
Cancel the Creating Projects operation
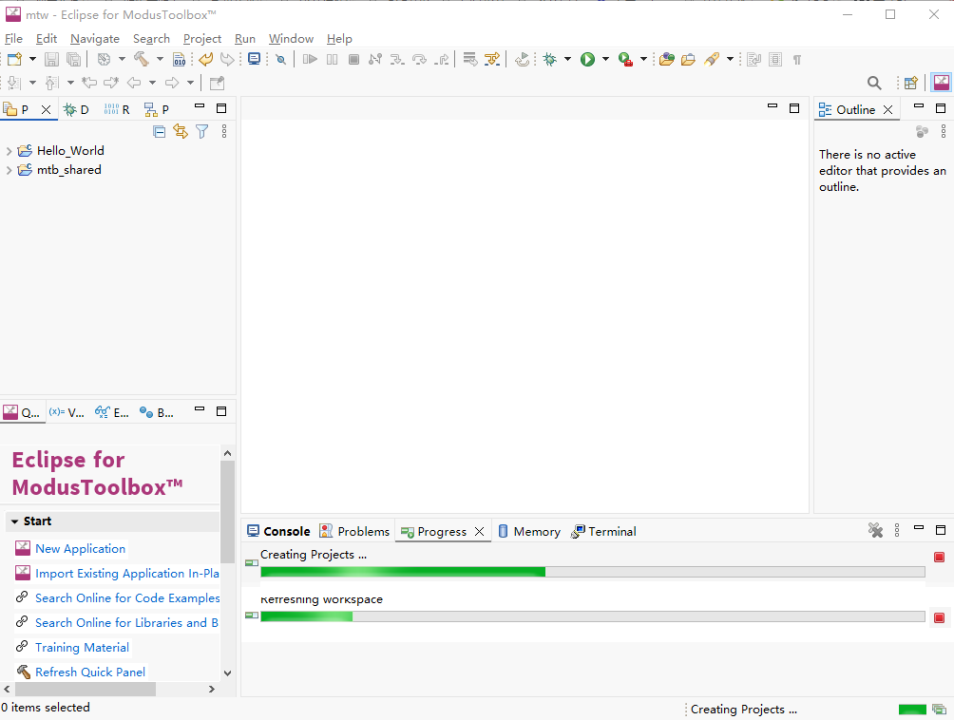point(939,557)
